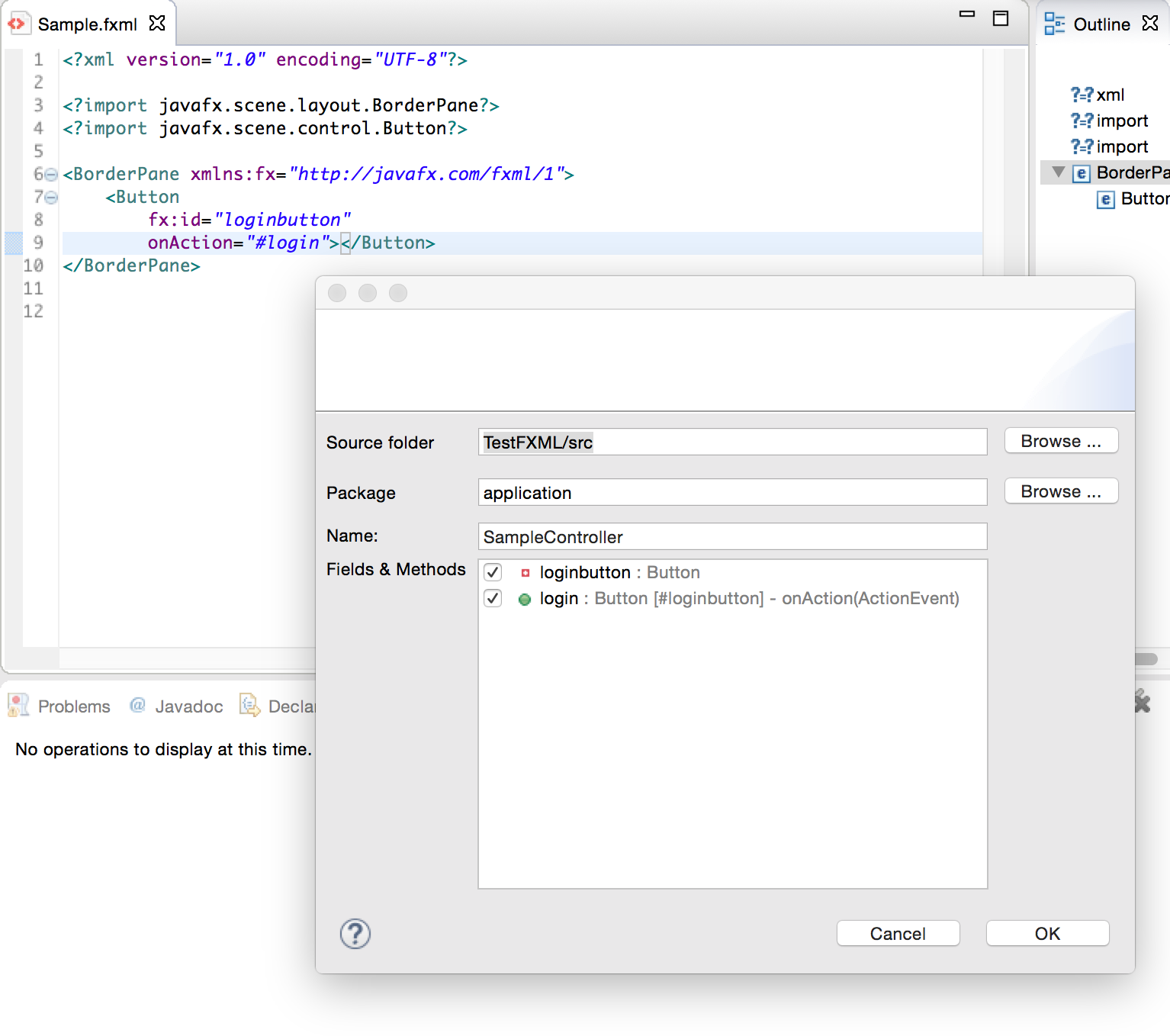Select the Button element icon in Outline

click(x=1105, y=199)
